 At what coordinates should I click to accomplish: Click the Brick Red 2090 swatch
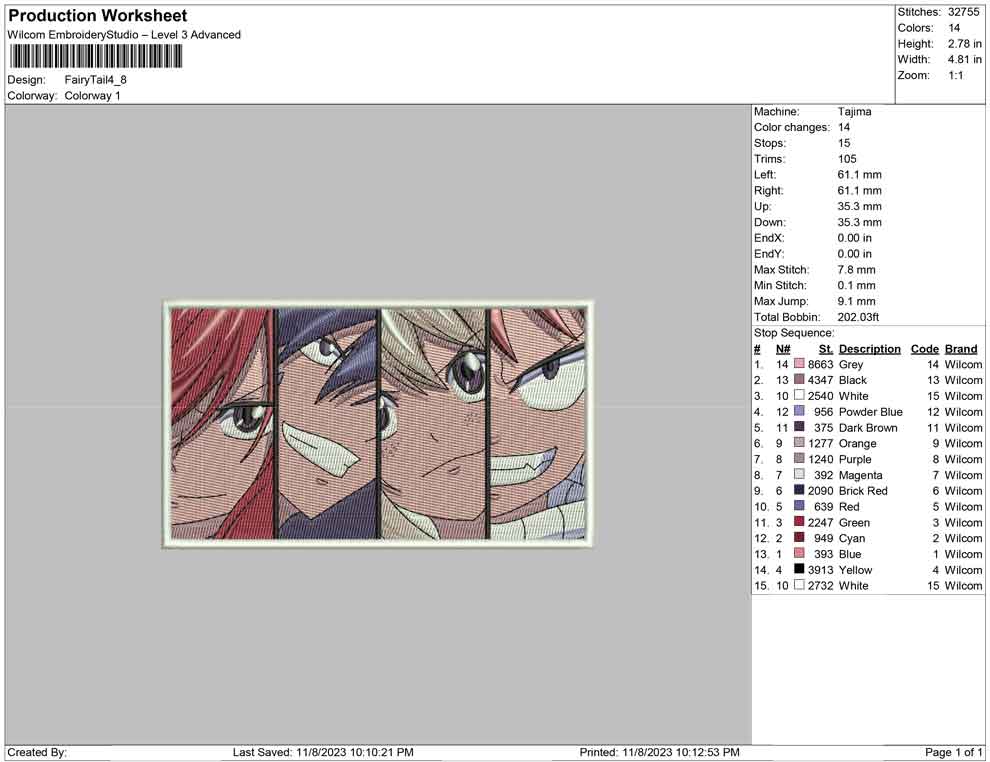coord(799,490)
